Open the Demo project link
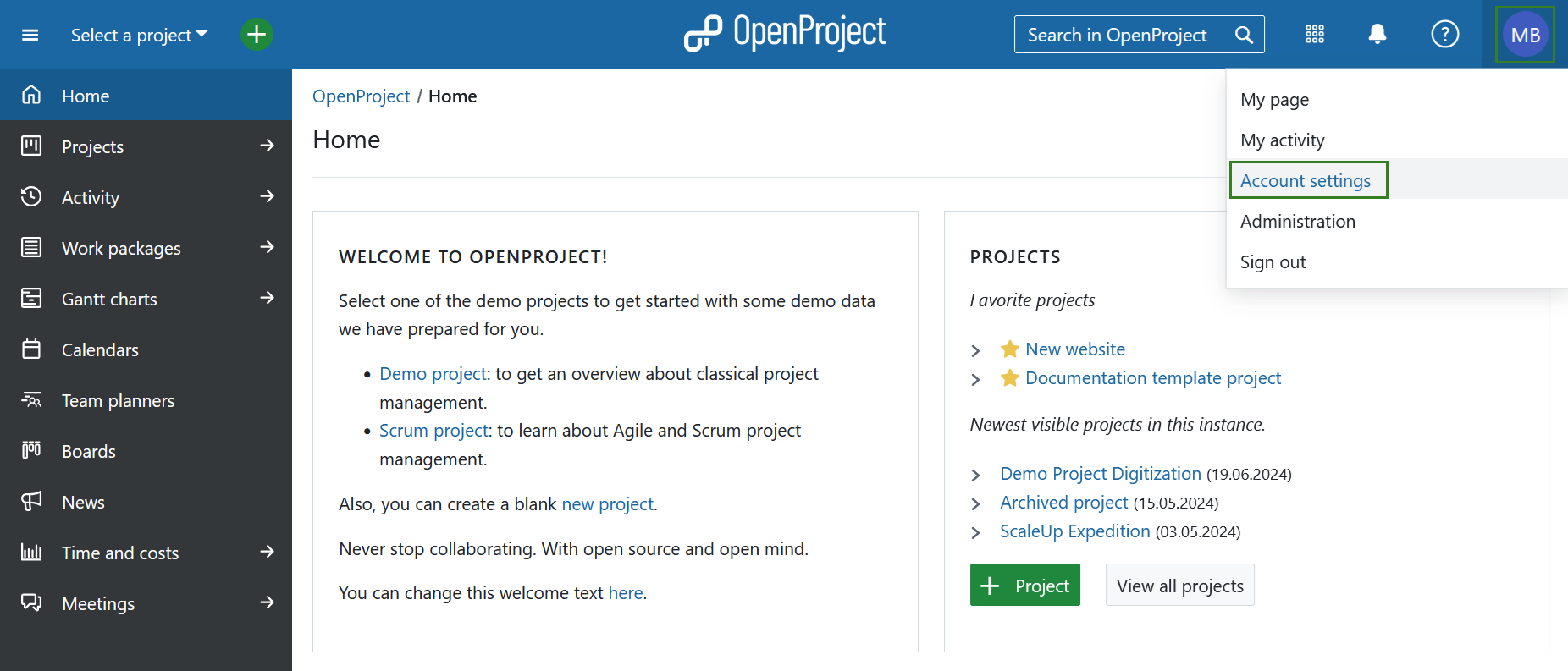 [x=433, y=373]
